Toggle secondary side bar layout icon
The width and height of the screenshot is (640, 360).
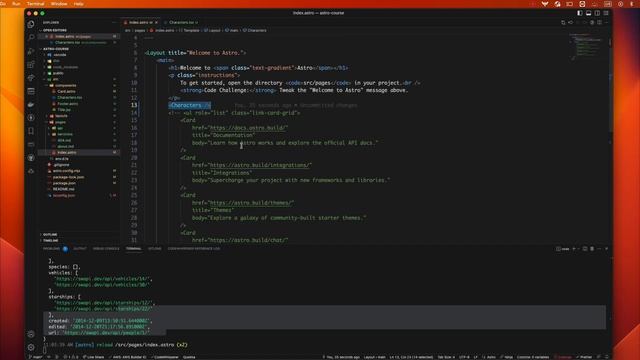[597, 13]
